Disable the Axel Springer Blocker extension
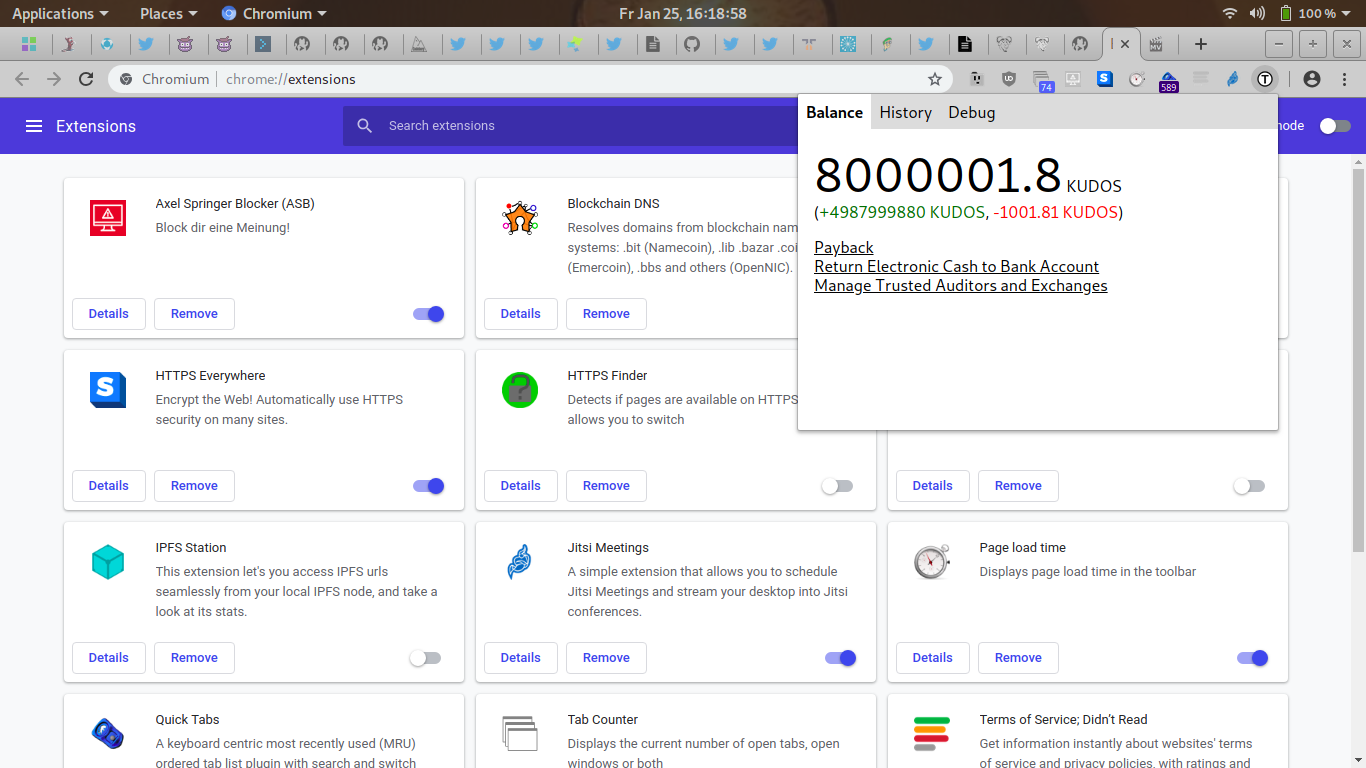Screen dimensions: 1366x768 click(x=428, y=314)
